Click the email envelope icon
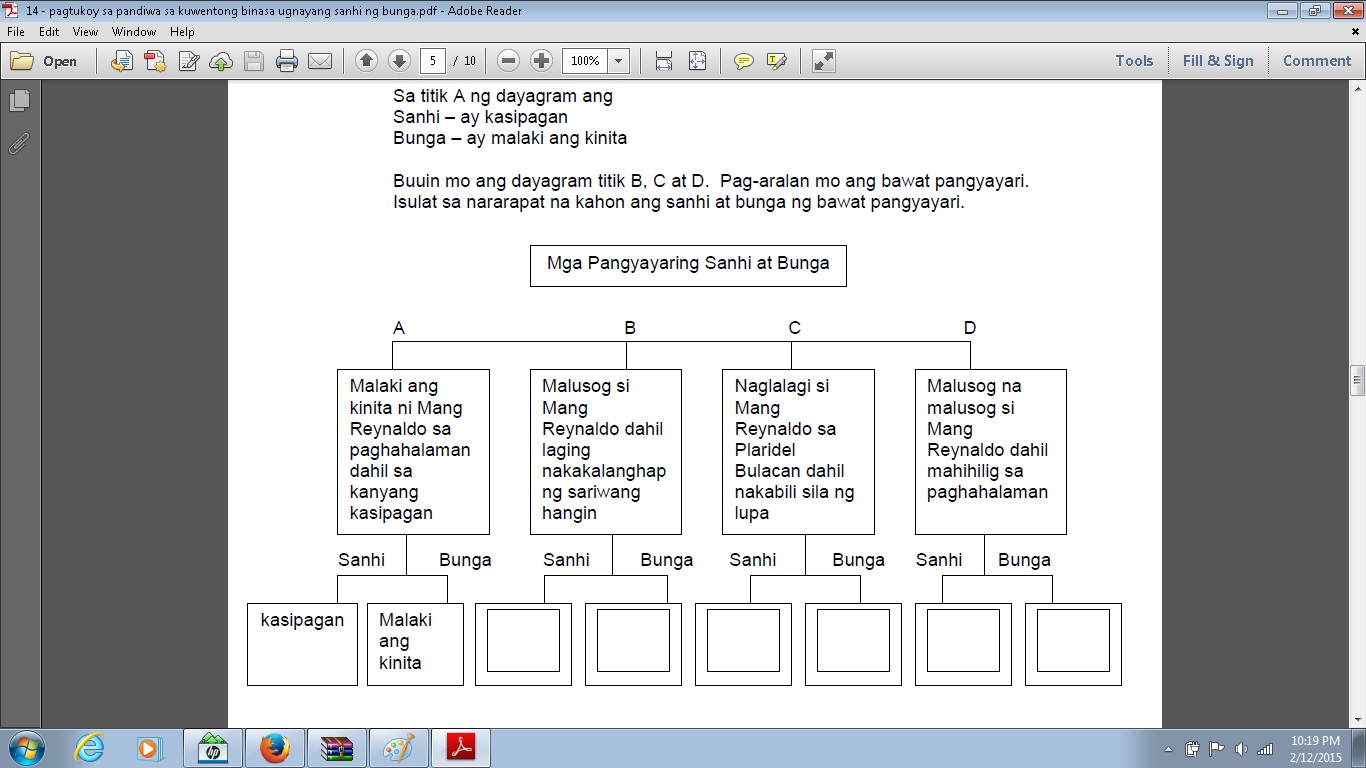Image resolution: width=1366 pixels, height=768 pixels. point(320,61)
